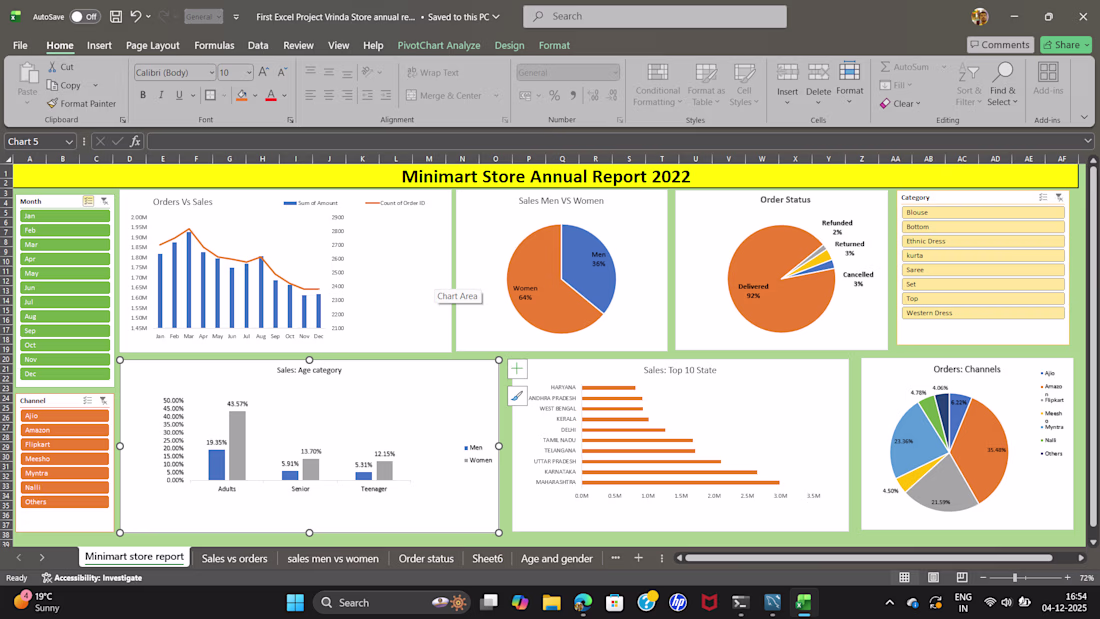Viewport: 1100px width, 619px height.
Task: Click Merge & Center button
Action: (452, 95)
